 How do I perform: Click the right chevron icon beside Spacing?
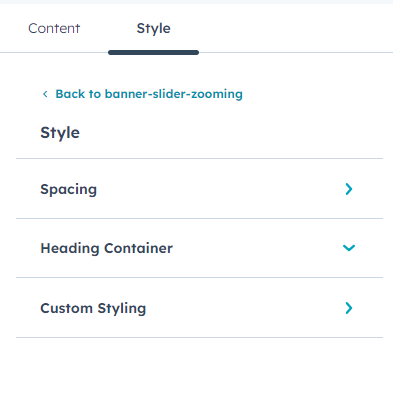[x=349, y=189]
